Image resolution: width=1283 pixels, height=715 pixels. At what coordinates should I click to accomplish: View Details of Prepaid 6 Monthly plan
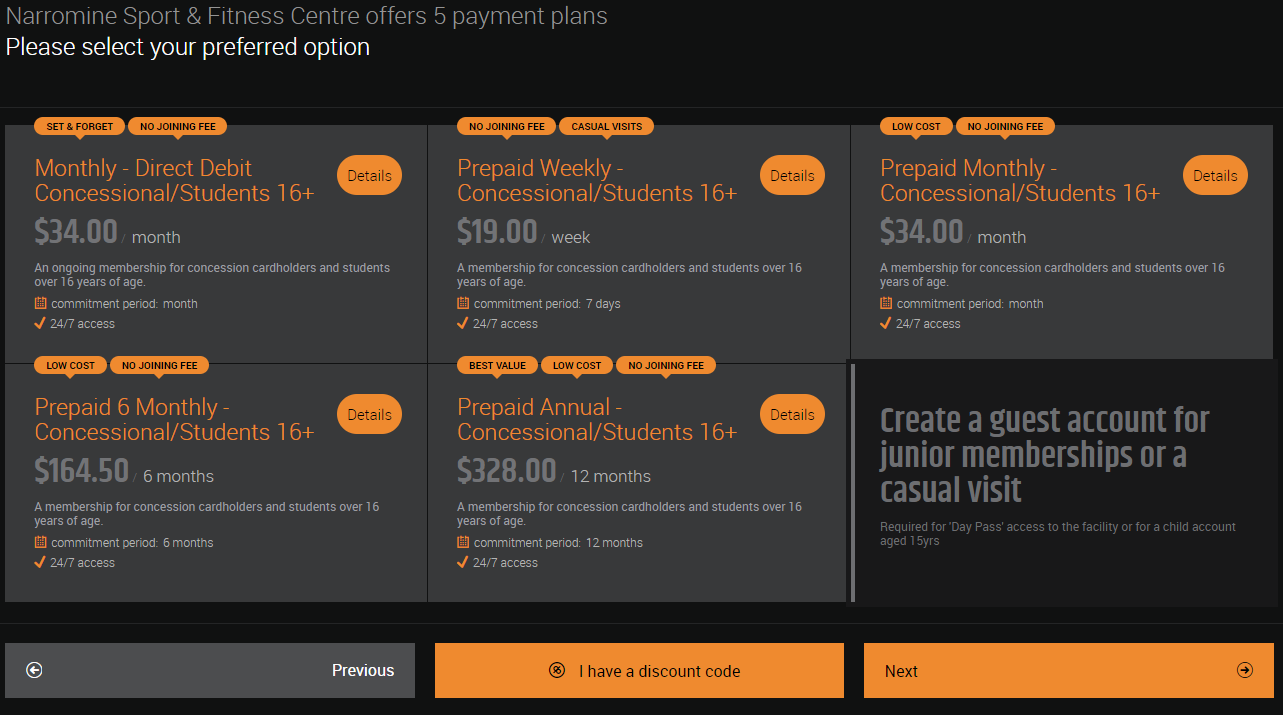(x=369, y=414)
